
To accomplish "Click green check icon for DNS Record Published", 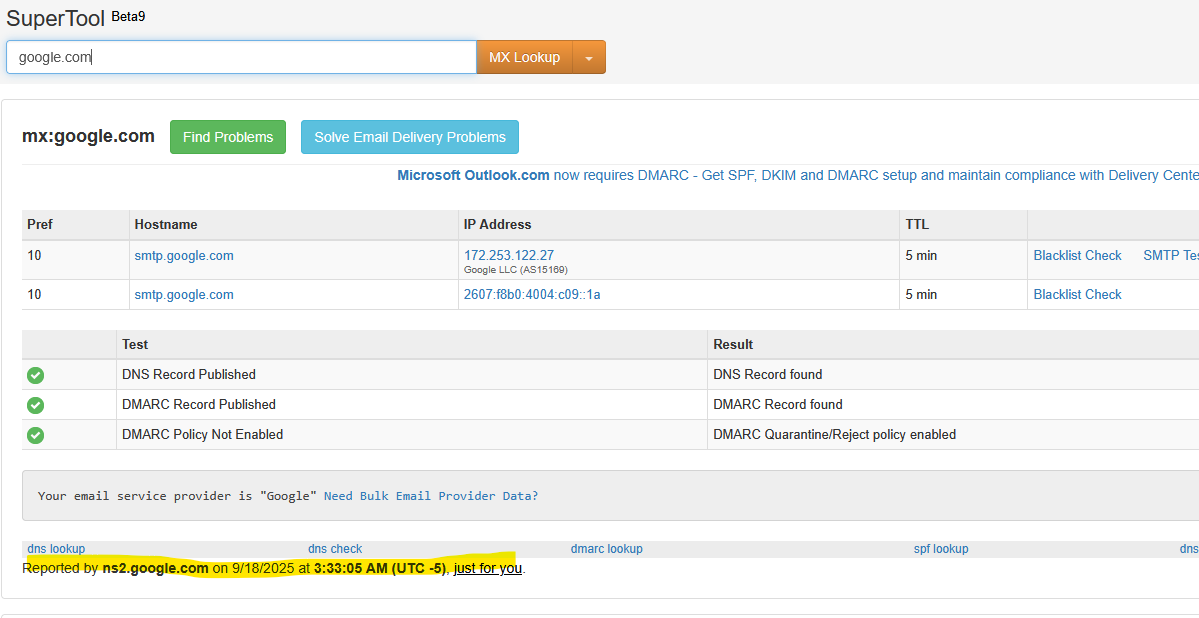I will tap(35, 376).
